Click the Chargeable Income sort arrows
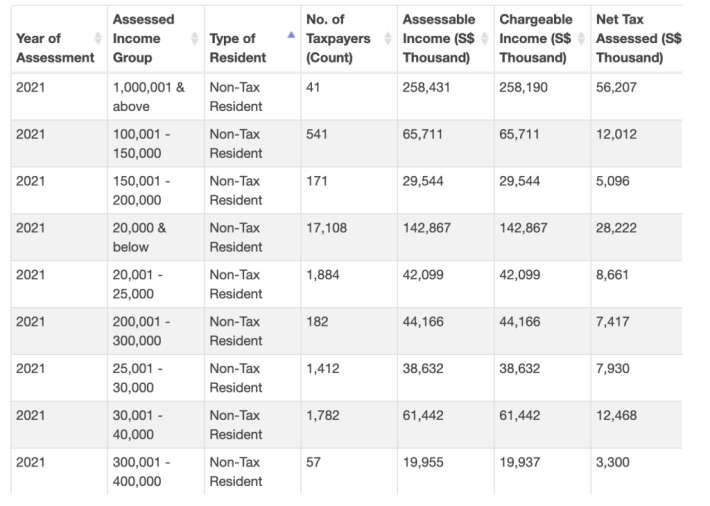 (x=581, y=38)
